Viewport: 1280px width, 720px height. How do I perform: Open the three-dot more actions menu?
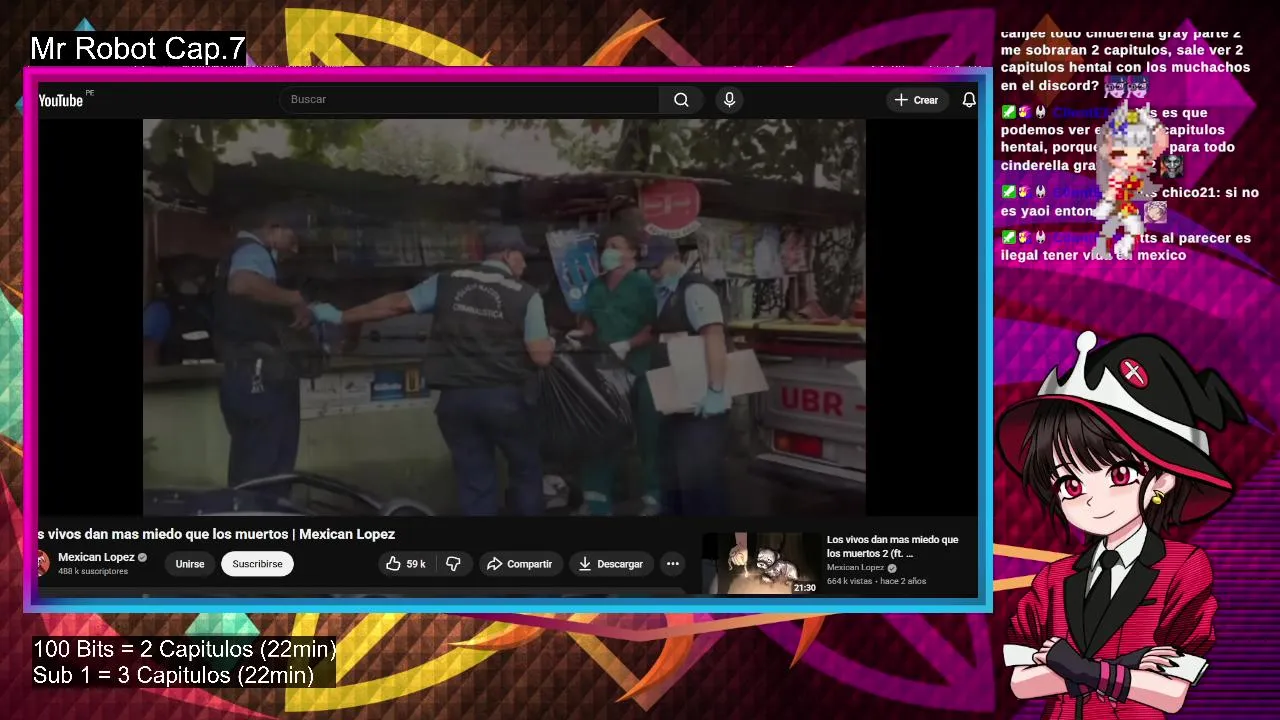673,564
